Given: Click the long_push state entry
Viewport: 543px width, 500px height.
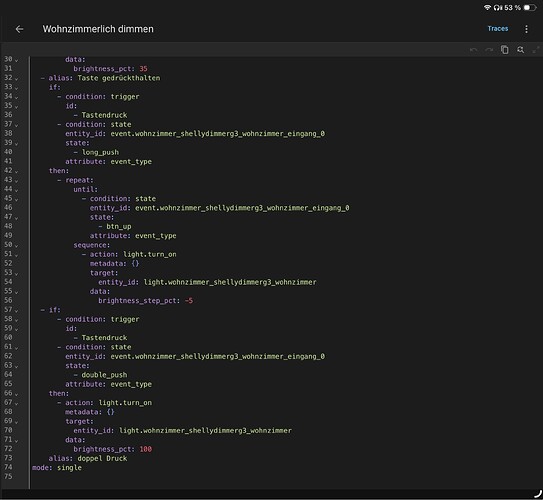Looking at the screenshot, I should click(x=100, y=152).
